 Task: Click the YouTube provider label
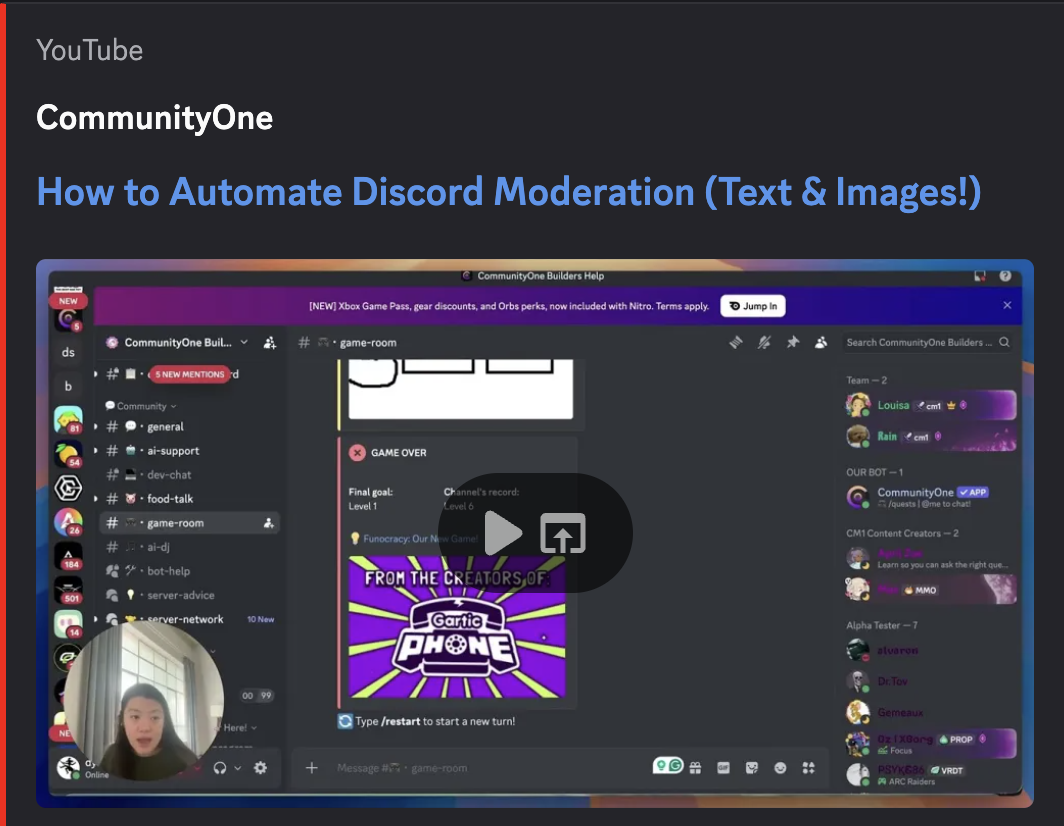point(89,50)
